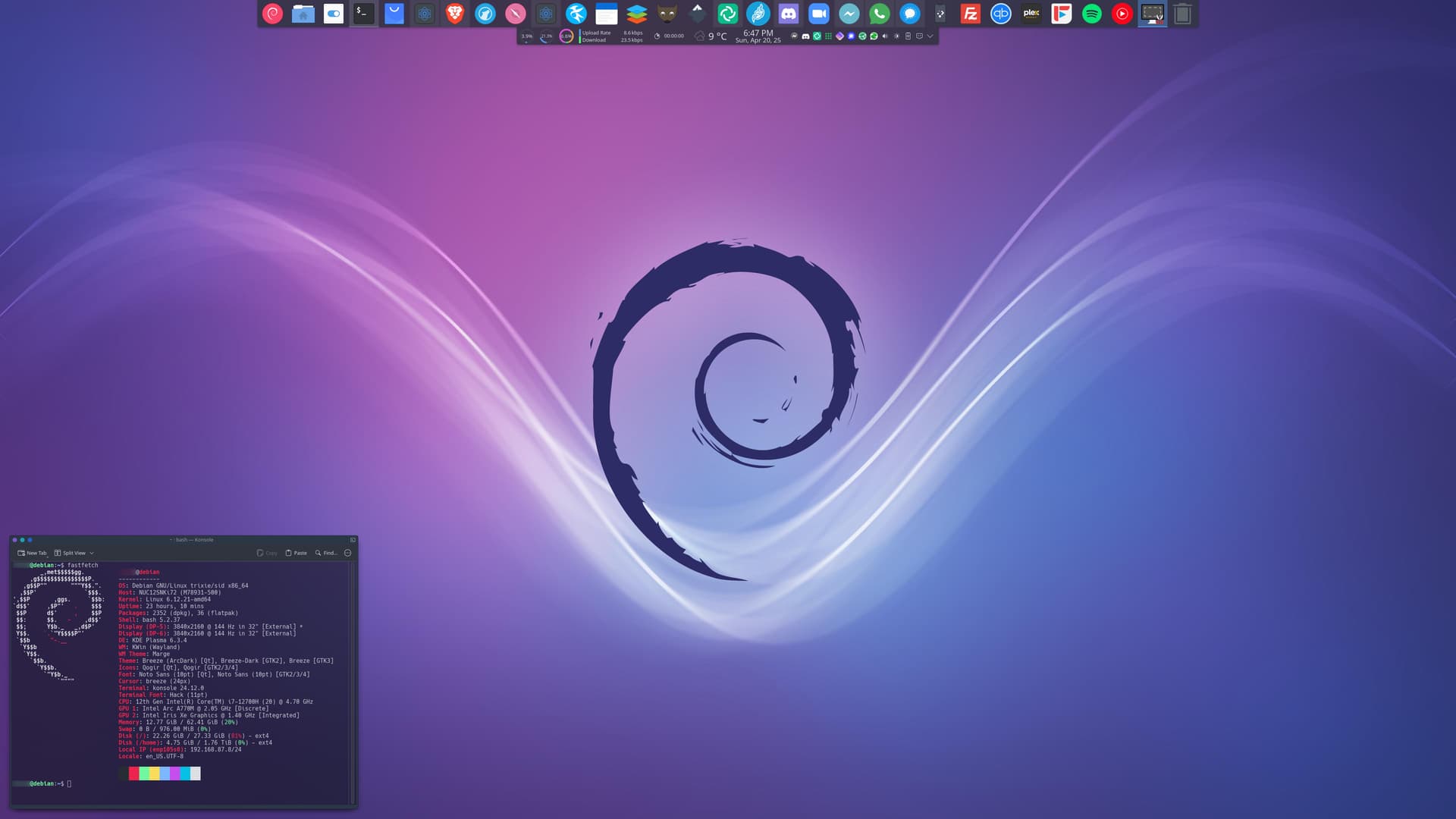The height and width of the screenshot is (819, 1456).
Task: Launch Zoom from the dock
Action: click(x=819, y=14)
